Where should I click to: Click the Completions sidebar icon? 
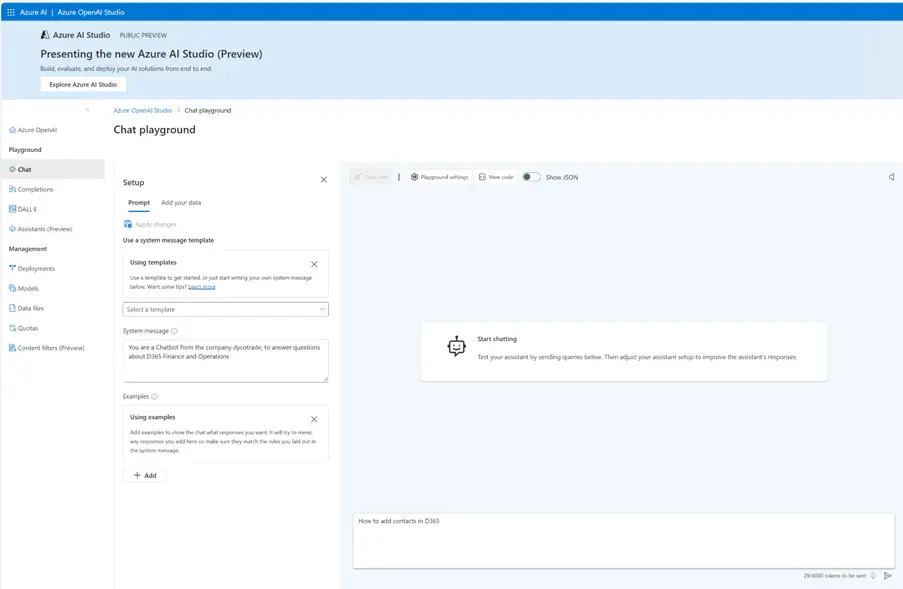click(x=12, y=189)
